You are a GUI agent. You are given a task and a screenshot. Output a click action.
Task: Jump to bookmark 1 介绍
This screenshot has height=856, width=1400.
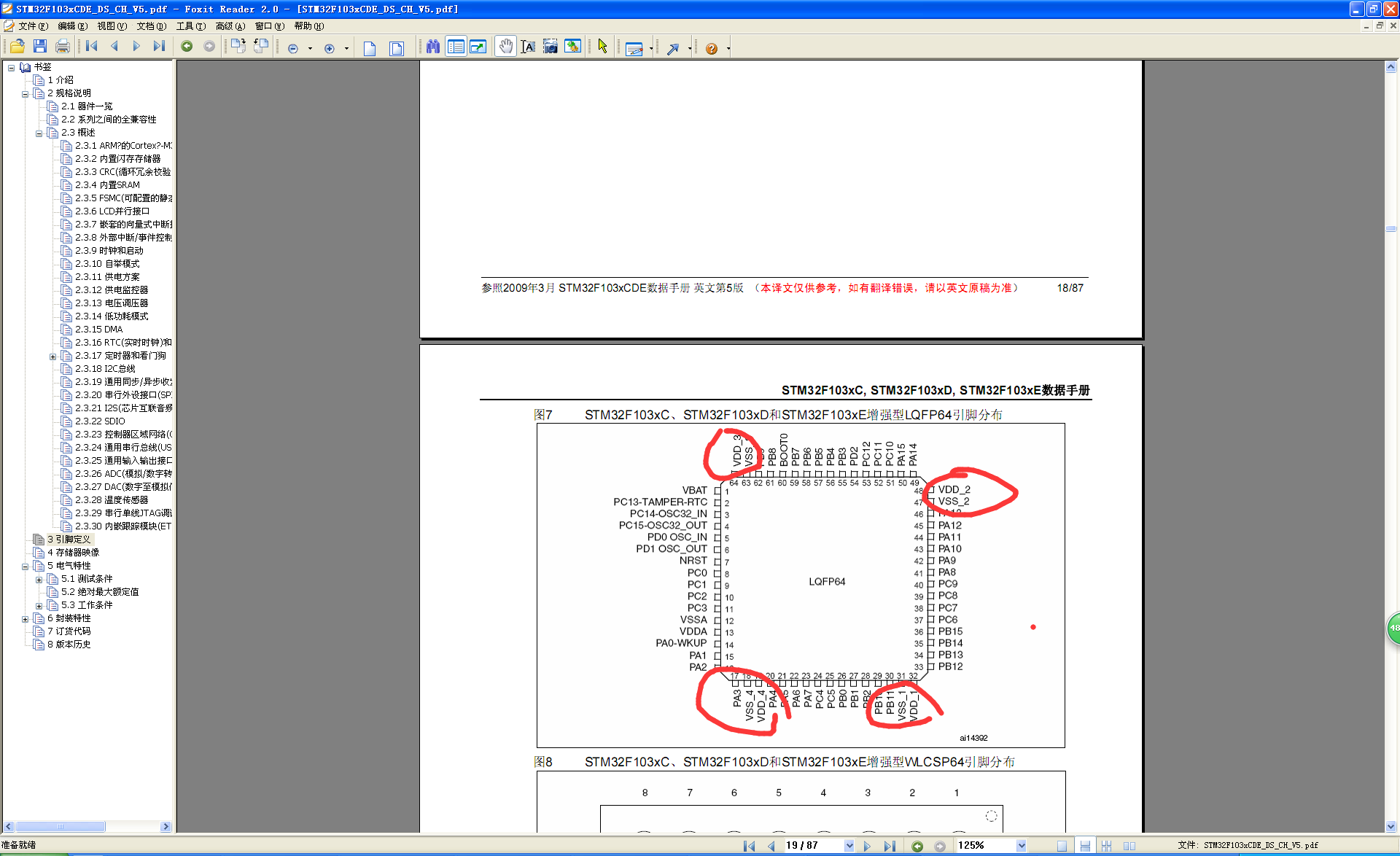click(61, 80)
